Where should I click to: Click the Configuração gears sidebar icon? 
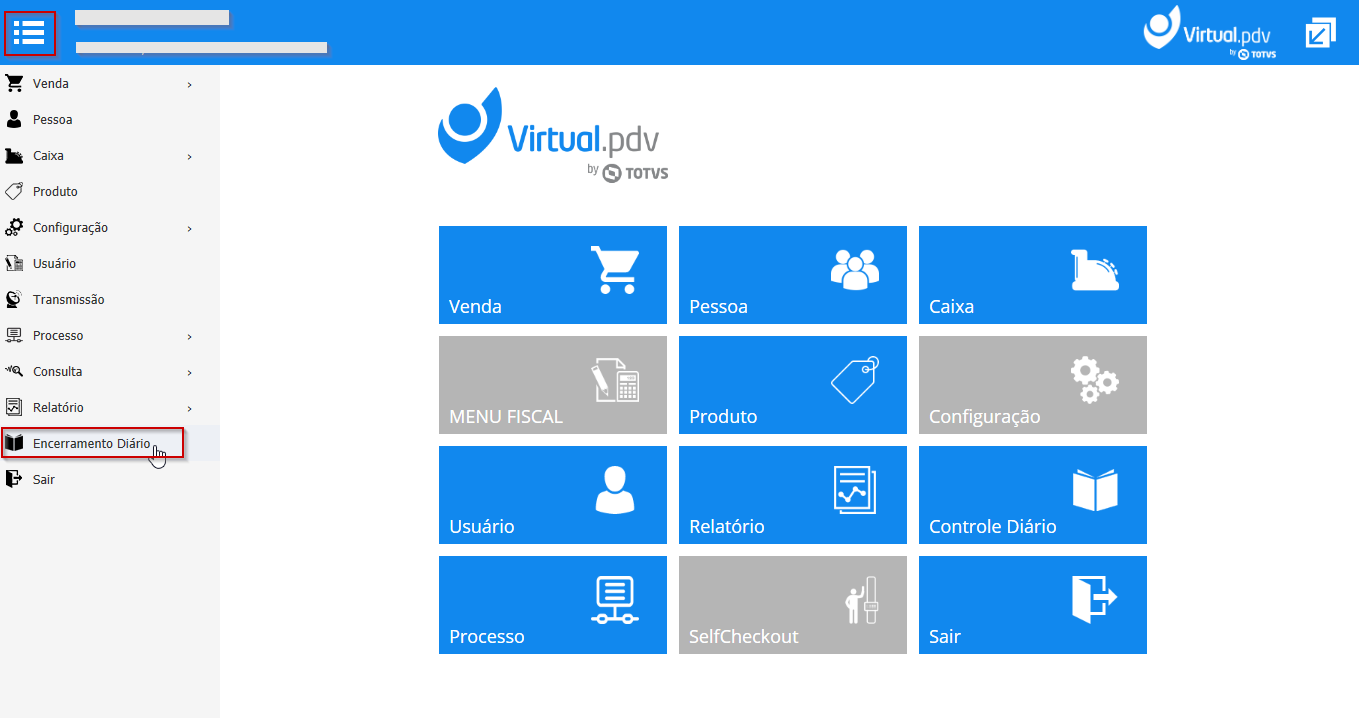coord(14,227)
